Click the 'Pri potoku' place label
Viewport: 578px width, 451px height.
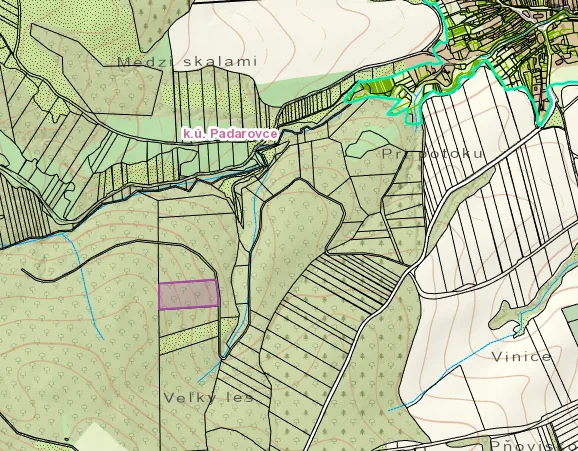(x=432, y=153)
